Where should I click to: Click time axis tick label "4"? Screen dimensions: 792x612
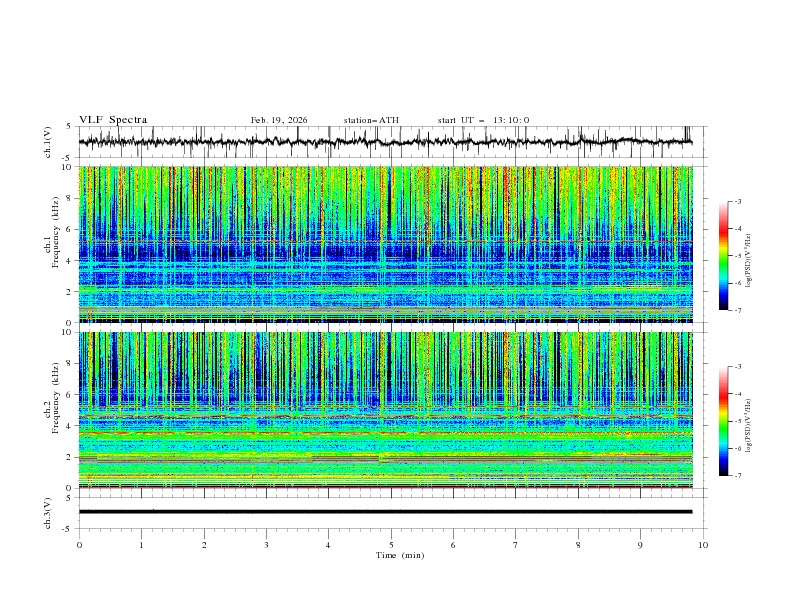(328, 545)
